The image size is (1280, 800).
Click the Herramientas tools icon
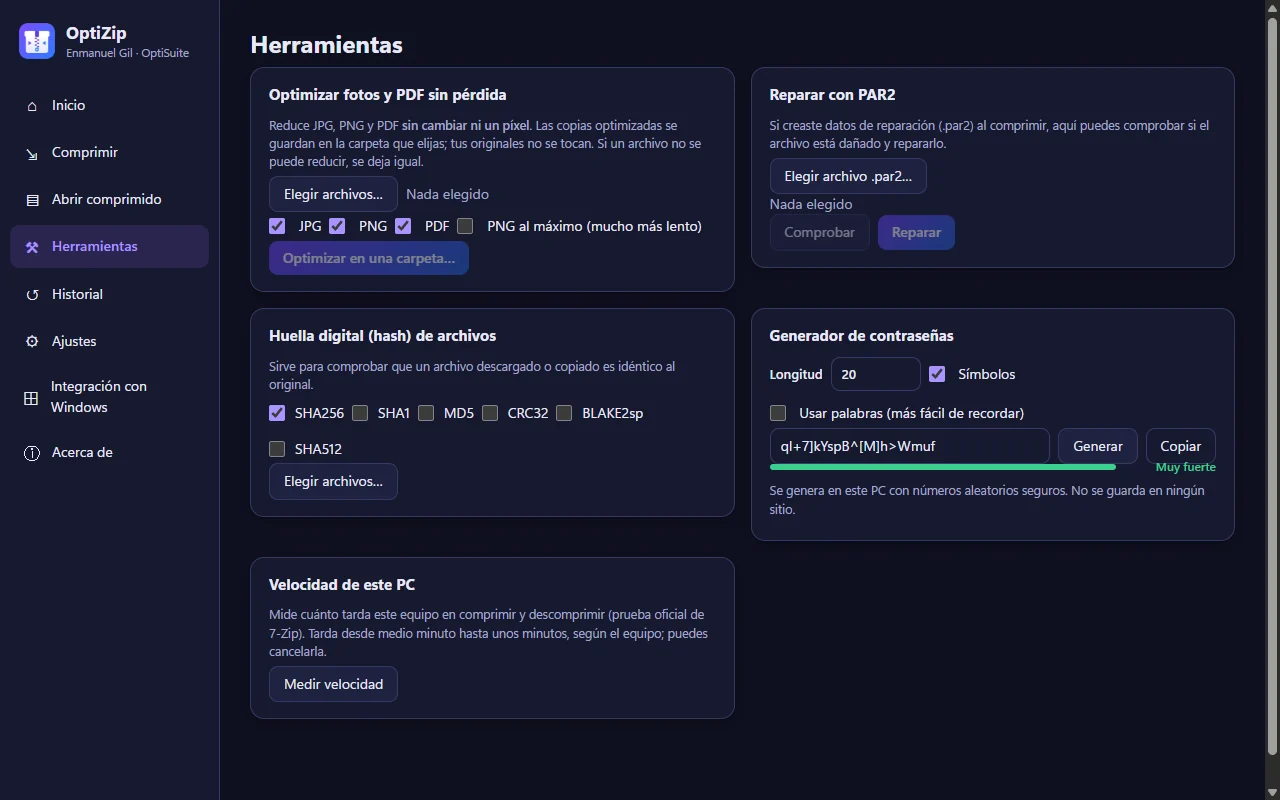[x=32, y=247]
